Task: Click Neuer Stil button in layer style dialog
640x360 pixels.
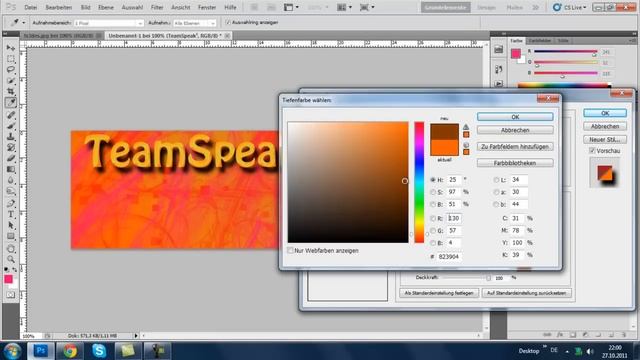Action: pyautogui.click(x=605, y=140)
